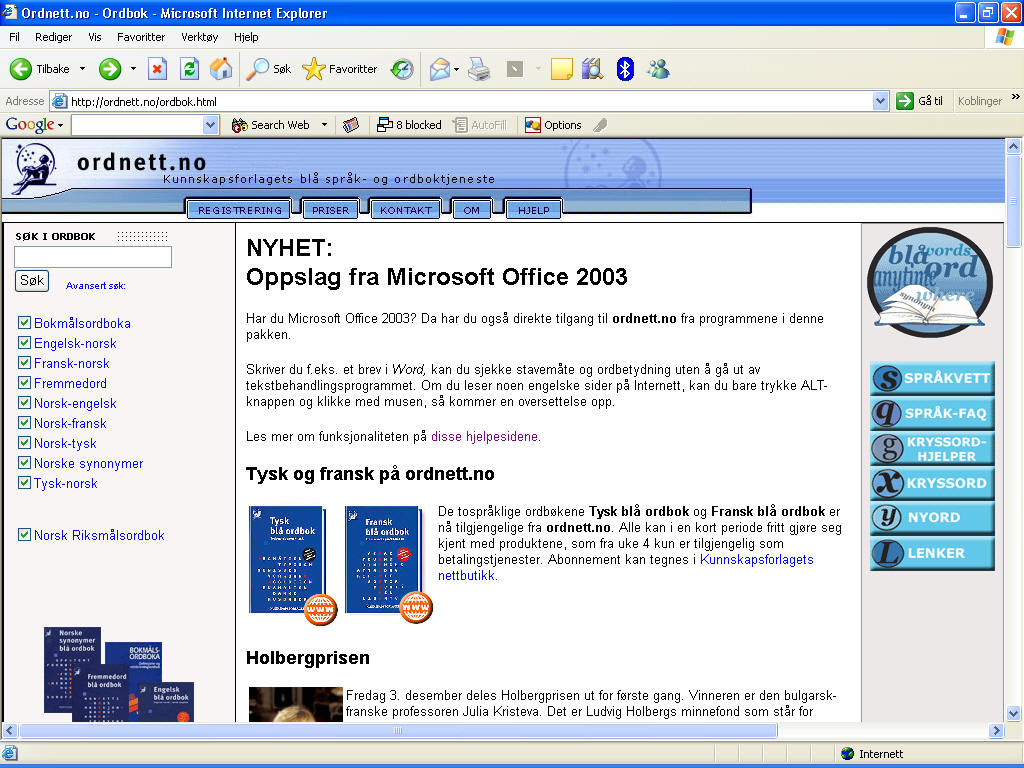Uncheck the Fremmedord checkbox
Image resolution: width=1024 pixels, height=768 pixels.
[24, 383]
